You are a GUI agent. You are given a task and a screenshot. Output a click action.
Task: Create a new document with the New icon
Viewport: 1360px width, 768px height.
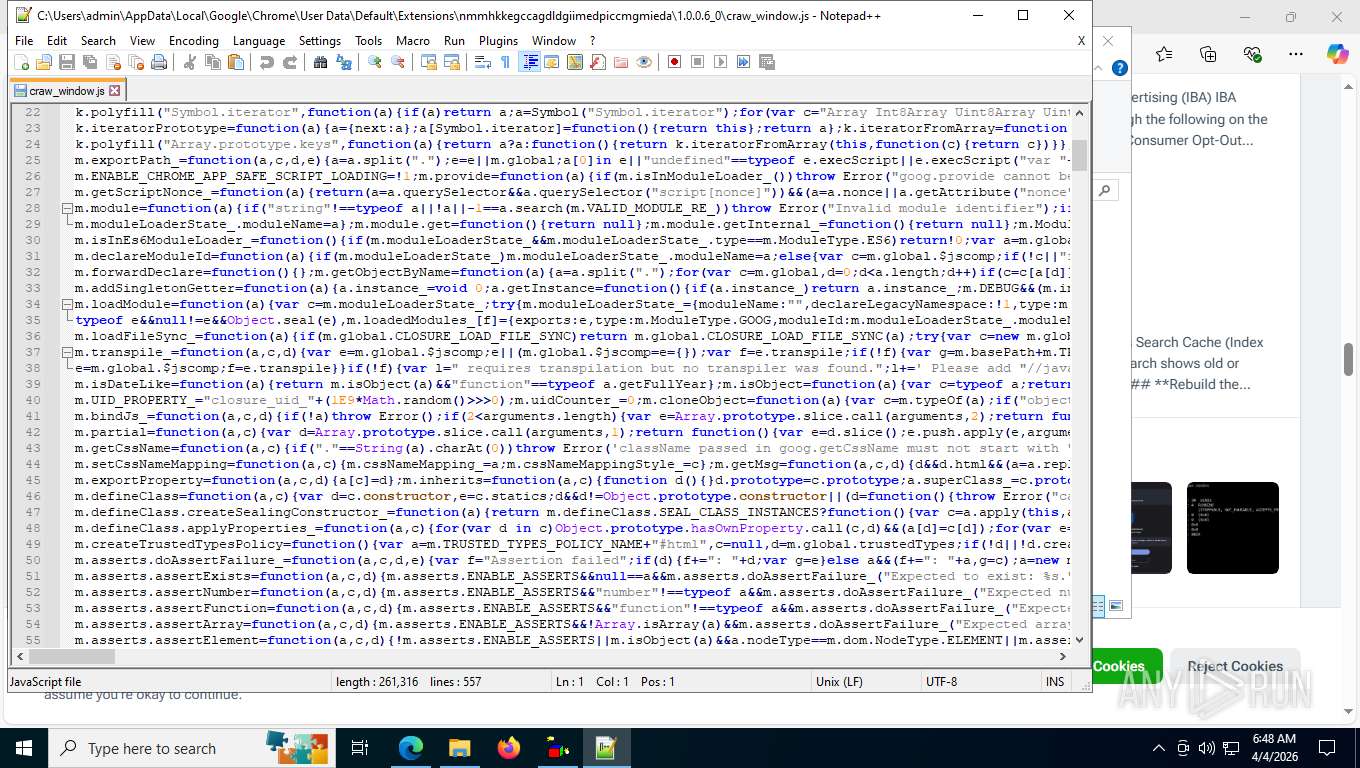point(22,62)
